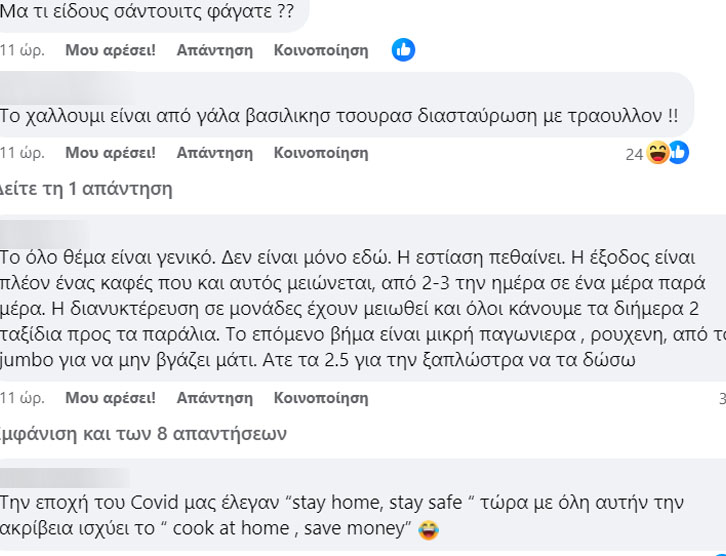Screen dimensions: 726x556
Task: Click the blue like reaction on sandwich comment
Action: (403, 50)
